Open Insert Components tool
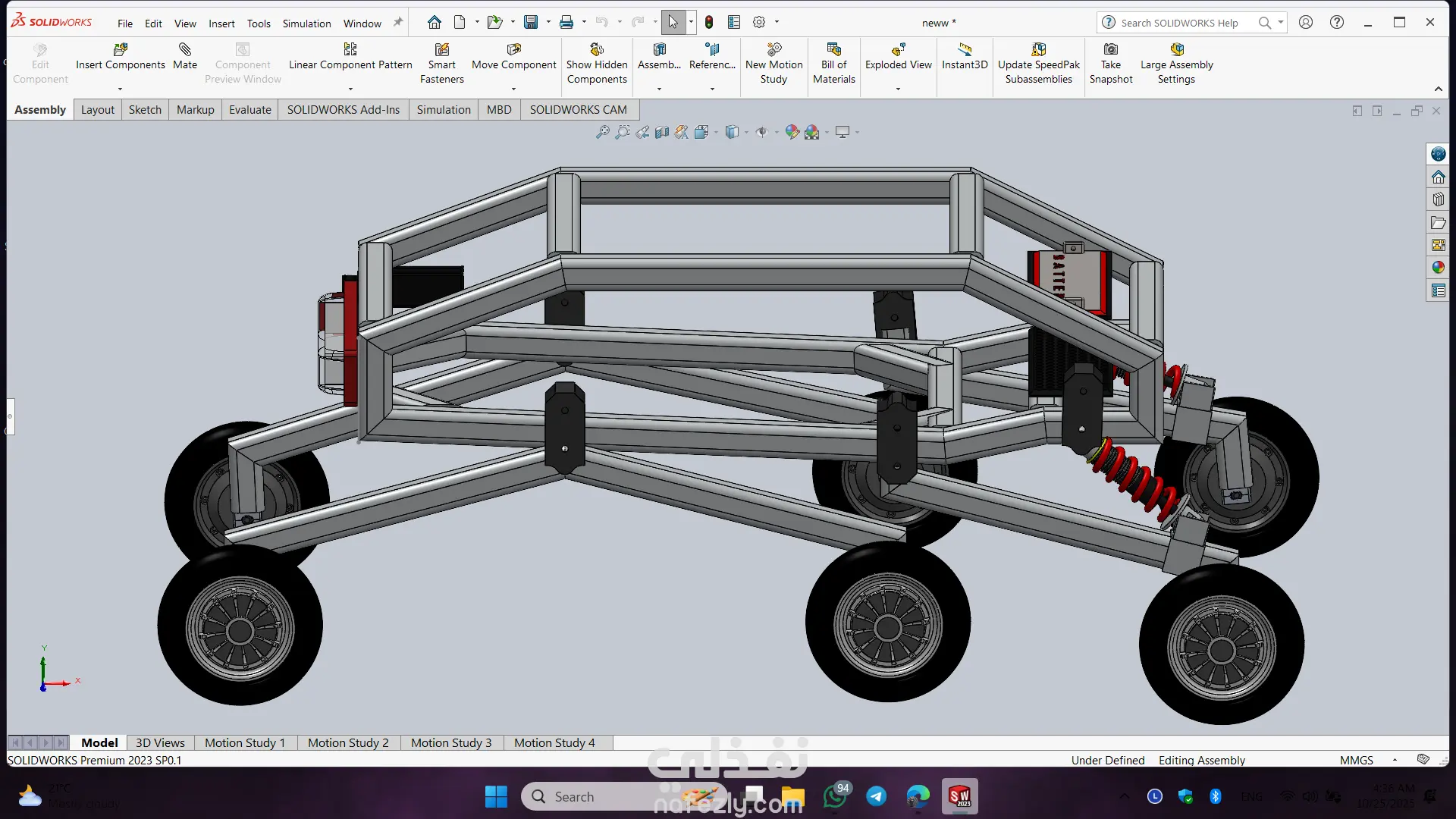 120,50
